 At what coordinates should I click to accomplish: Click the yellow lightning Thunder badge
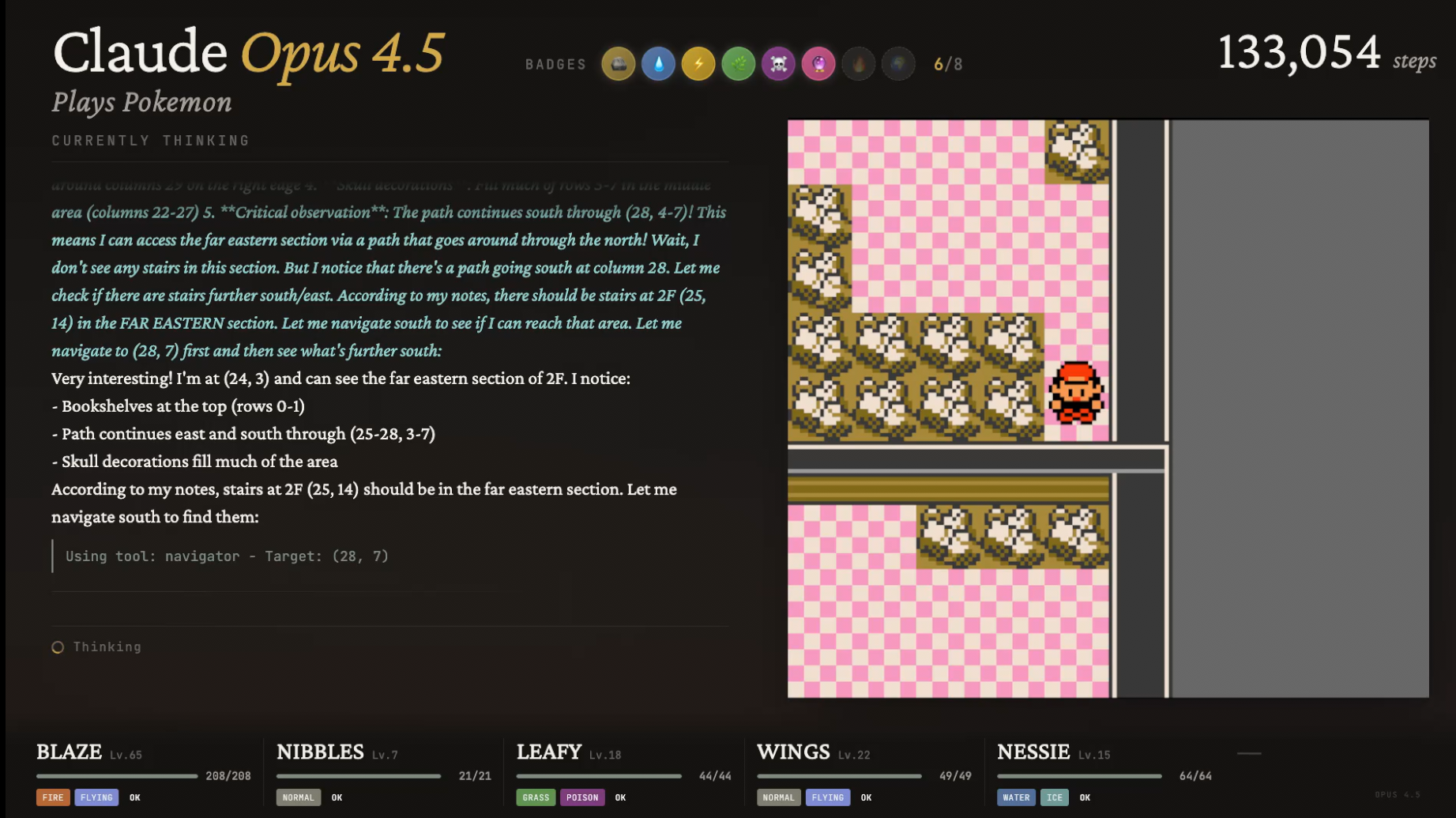click(698, 64)
